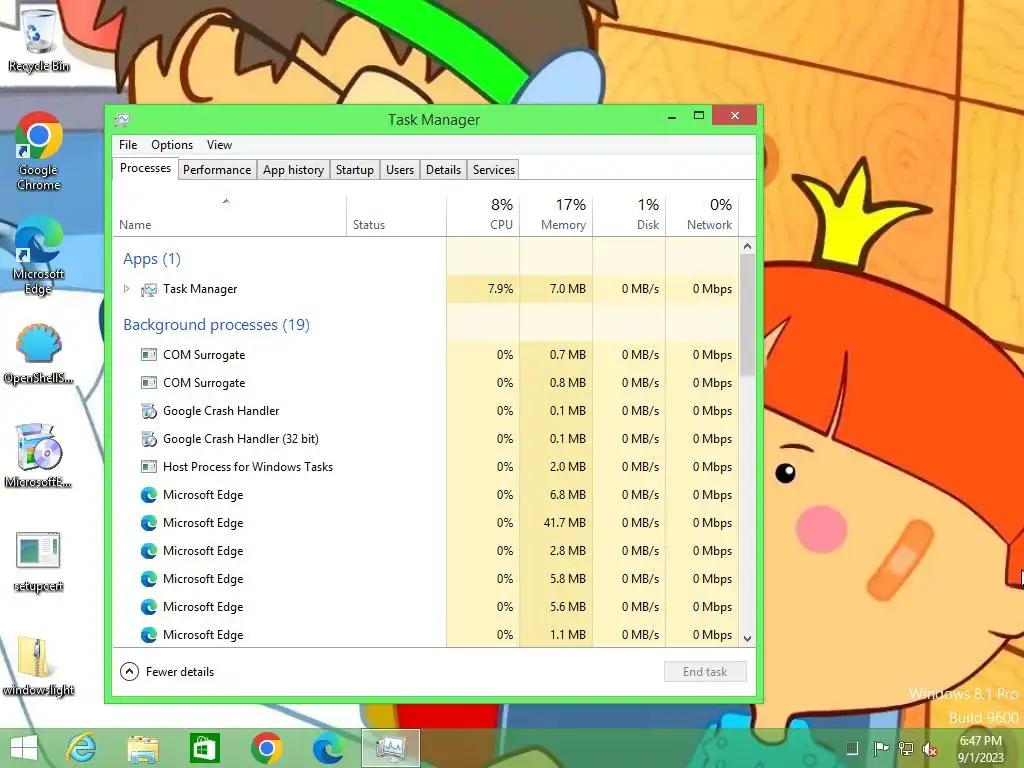
Task: Switch to the App history tab
Action: pyautogui.click(x=293, y=170)
